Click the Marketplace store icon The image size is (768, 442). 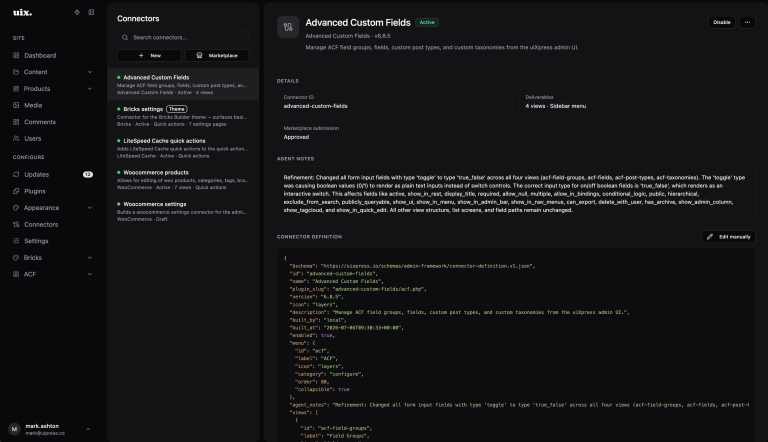pyautogui.click(x=199, y=55)
